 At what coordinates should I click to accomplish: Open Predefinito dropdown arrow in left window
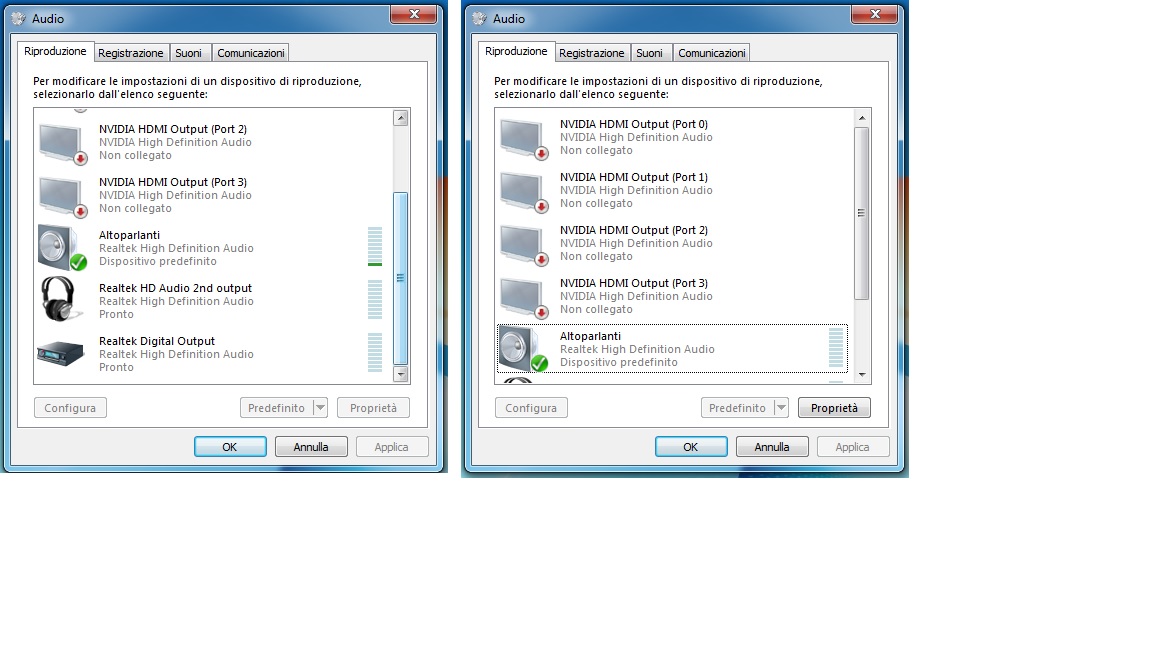point(320,408)
